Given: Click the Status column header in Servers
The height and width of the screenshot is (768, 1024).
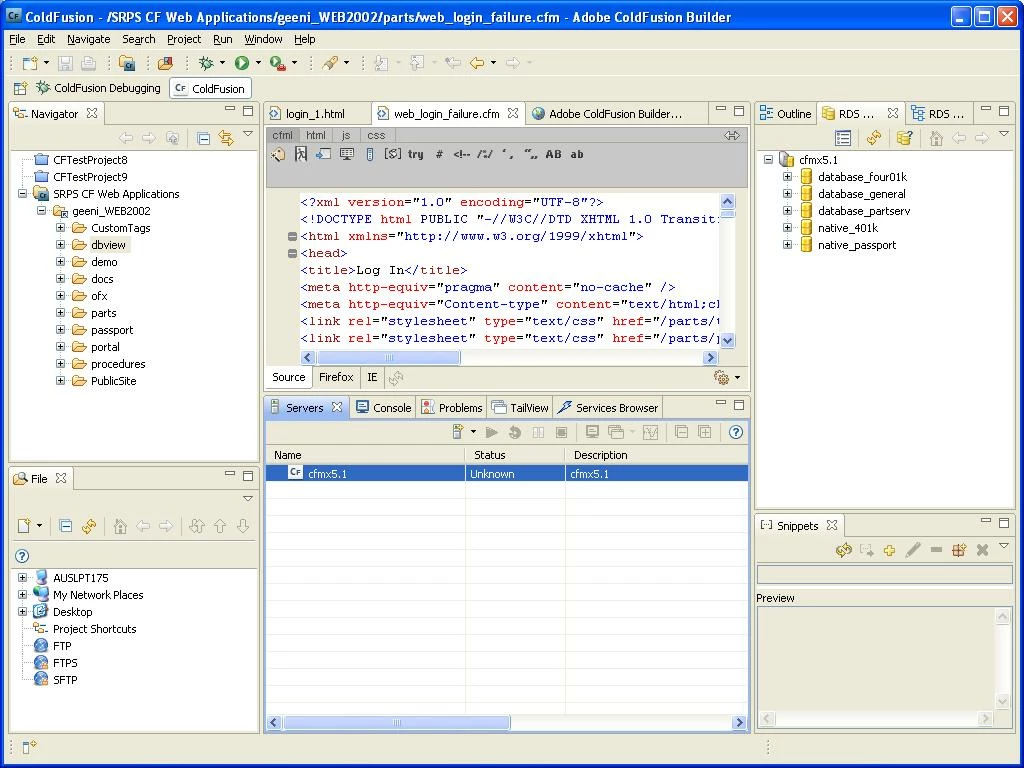Looking at the screenshot, I should 515,455.
